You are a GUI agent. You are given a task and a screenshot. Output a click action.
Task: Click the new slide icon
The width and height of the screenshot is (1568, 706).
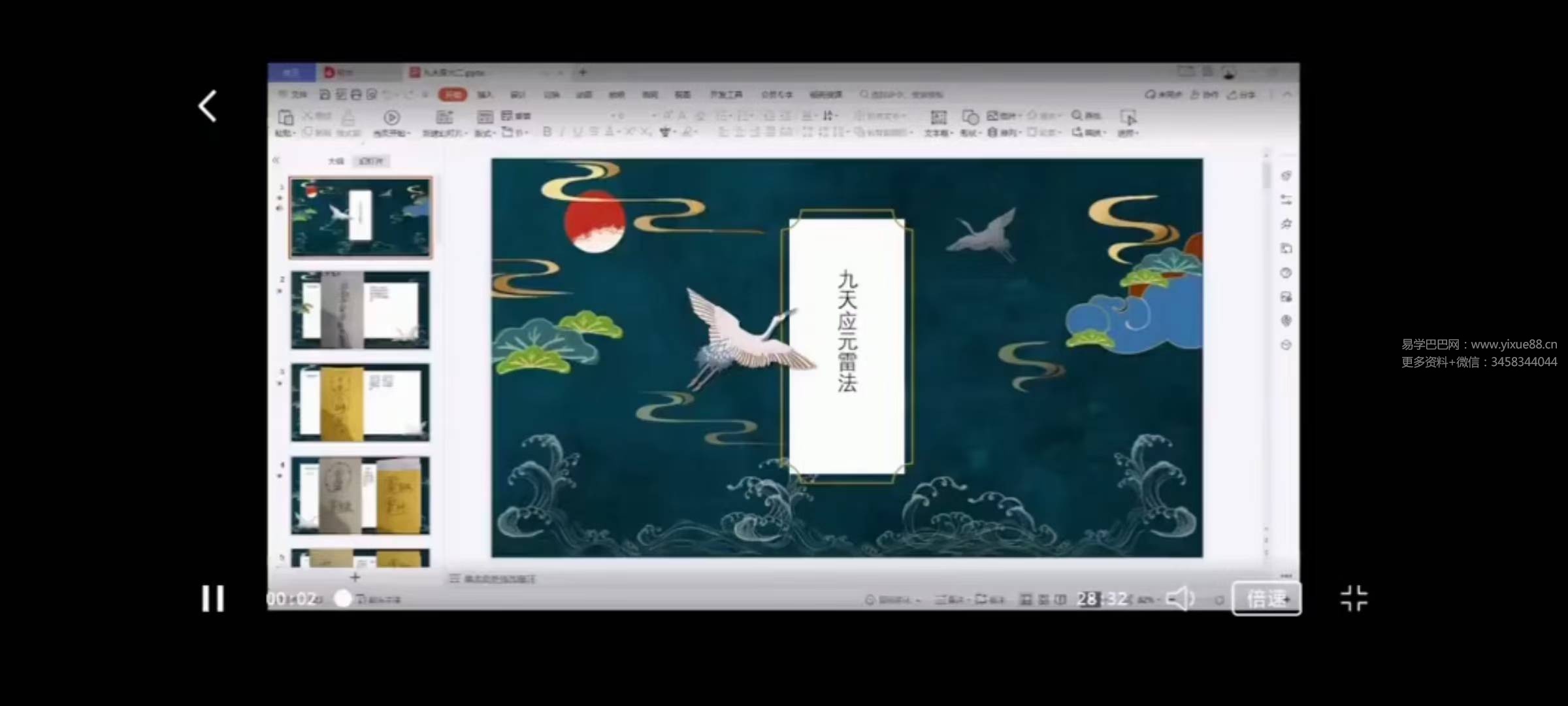click(x=444, y=118)
